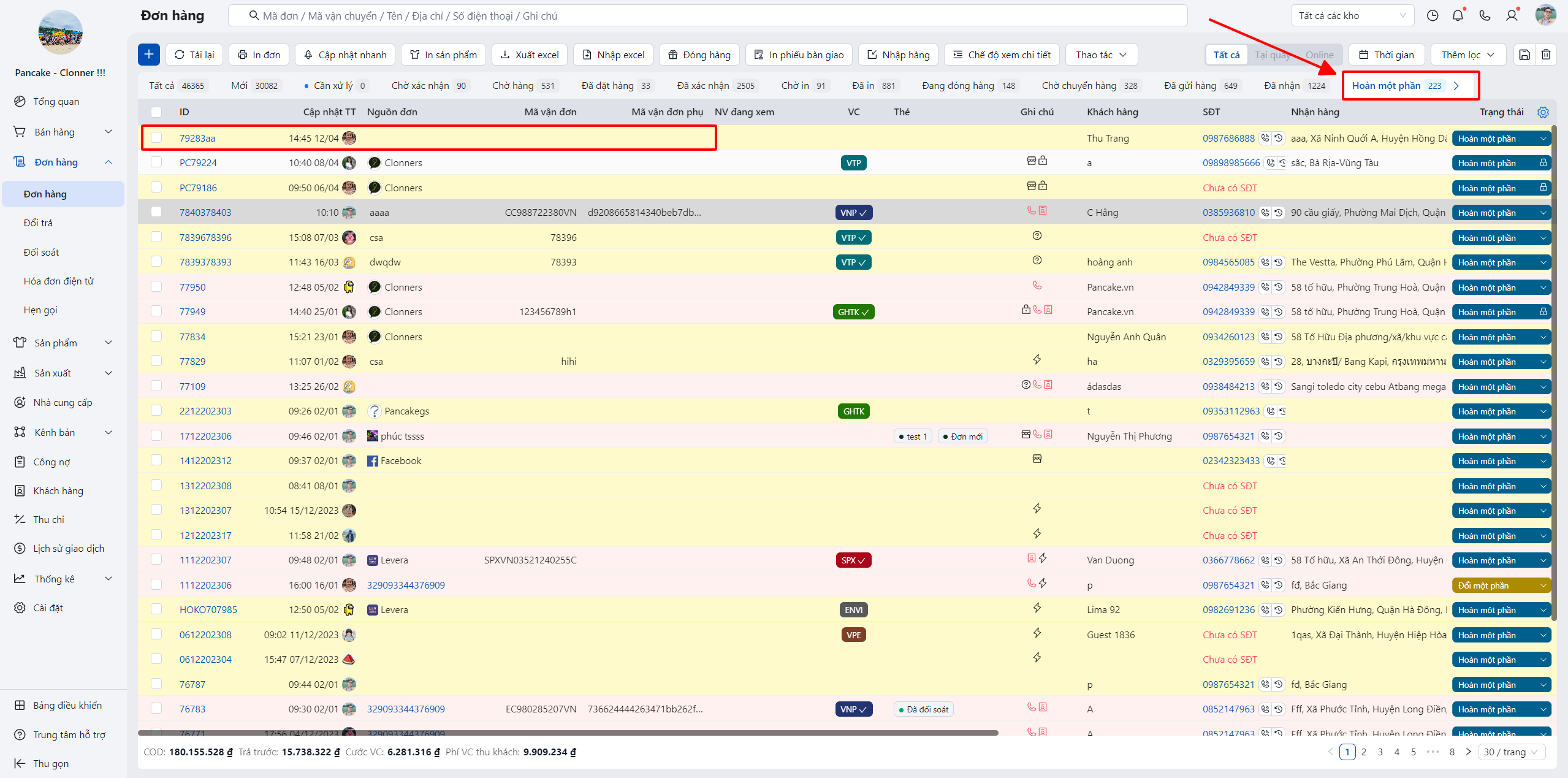Click the trash delete icon top right
Screen dimensions: 1568x778
tap(1547, 55)
